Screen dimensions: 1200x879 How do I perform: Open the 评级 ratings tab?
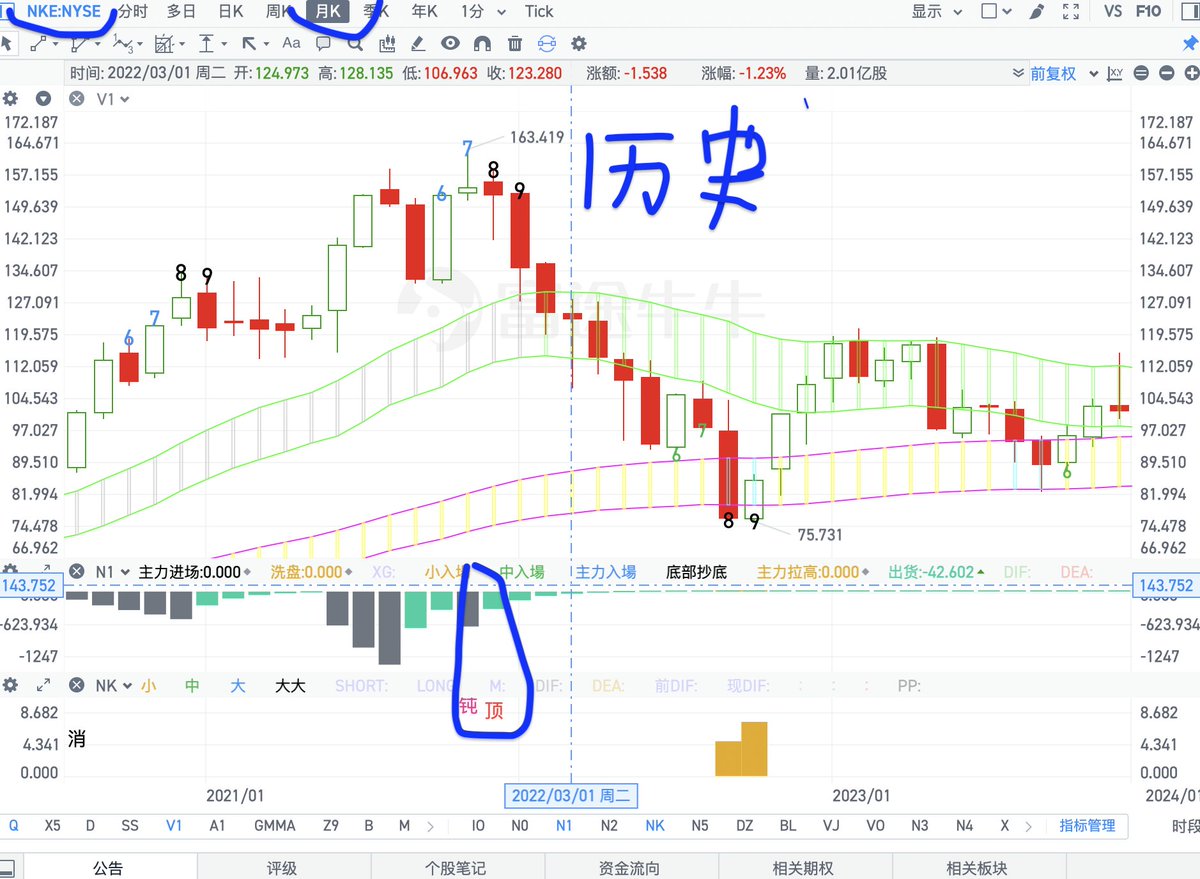point(283,868)
